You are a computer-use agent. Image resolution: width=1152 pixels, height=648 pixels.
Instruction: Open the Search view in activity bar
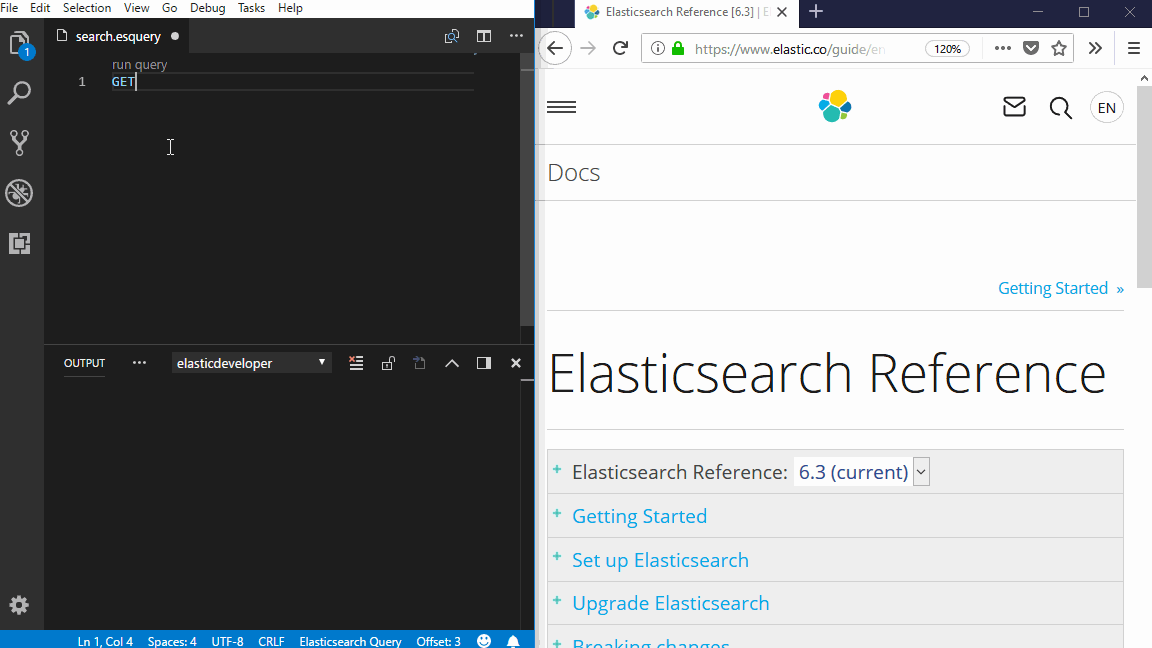point(19,93)
